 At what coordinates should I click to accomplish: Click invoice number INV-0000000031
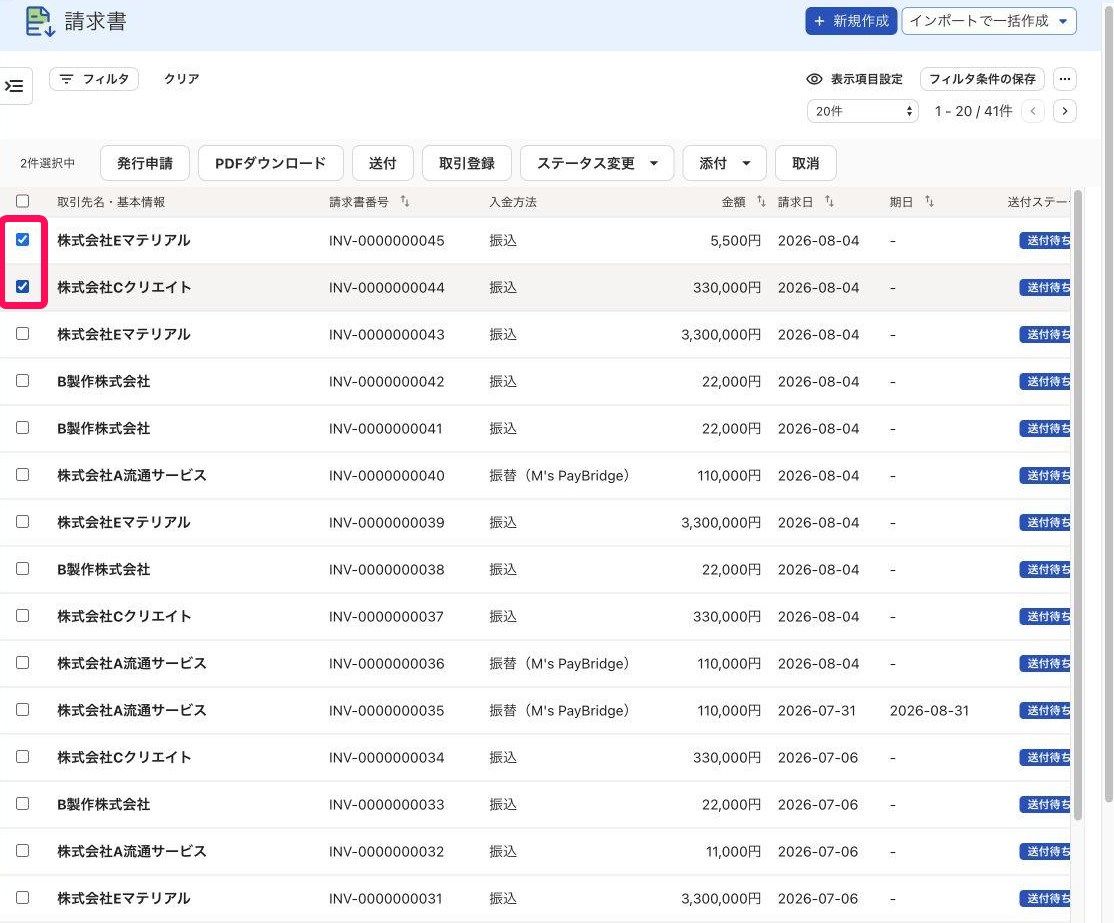[x=385, y=899]
